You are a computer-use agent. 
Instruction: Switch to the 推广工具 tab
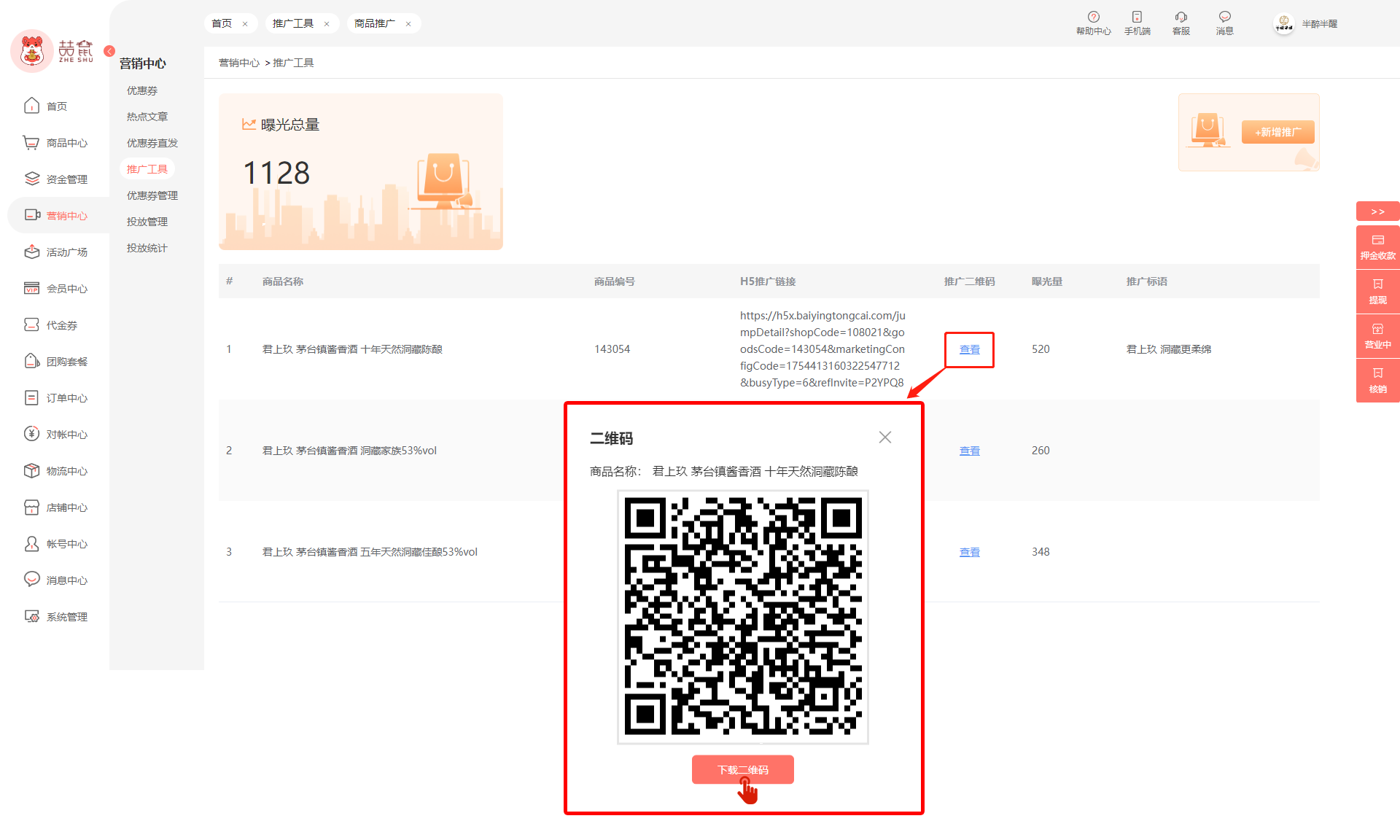click(x=293, y=24)
